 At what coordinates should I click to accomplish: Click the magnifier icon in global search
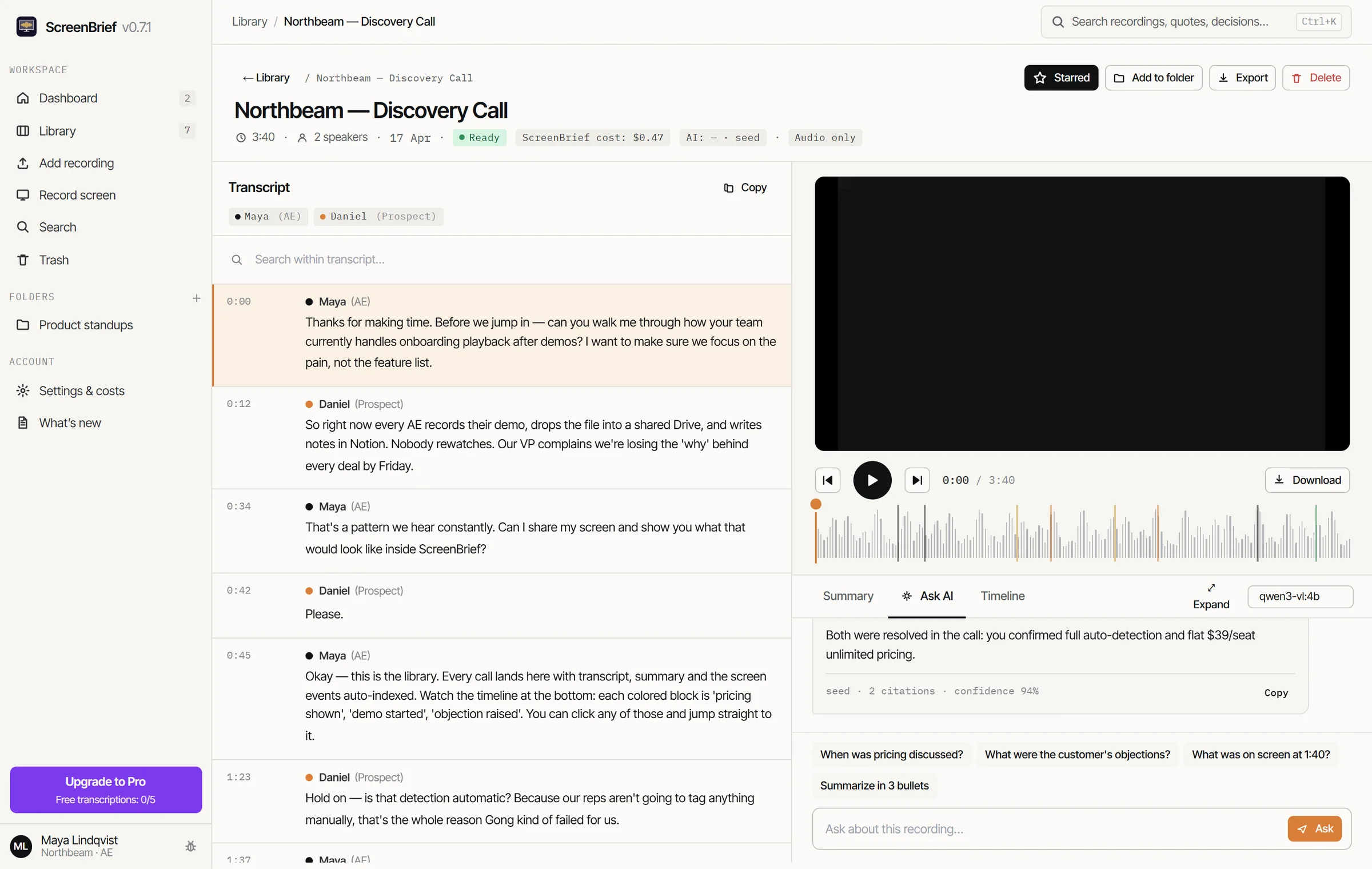(1058, 22)
